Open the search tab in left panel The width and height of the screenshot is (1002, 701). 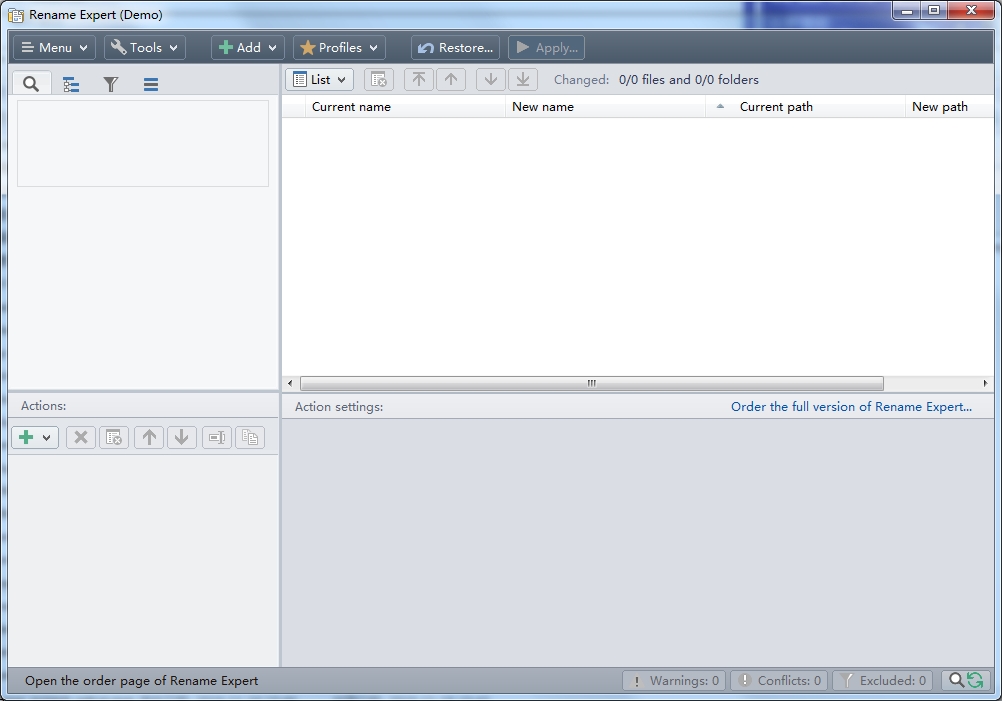point(31,84)
